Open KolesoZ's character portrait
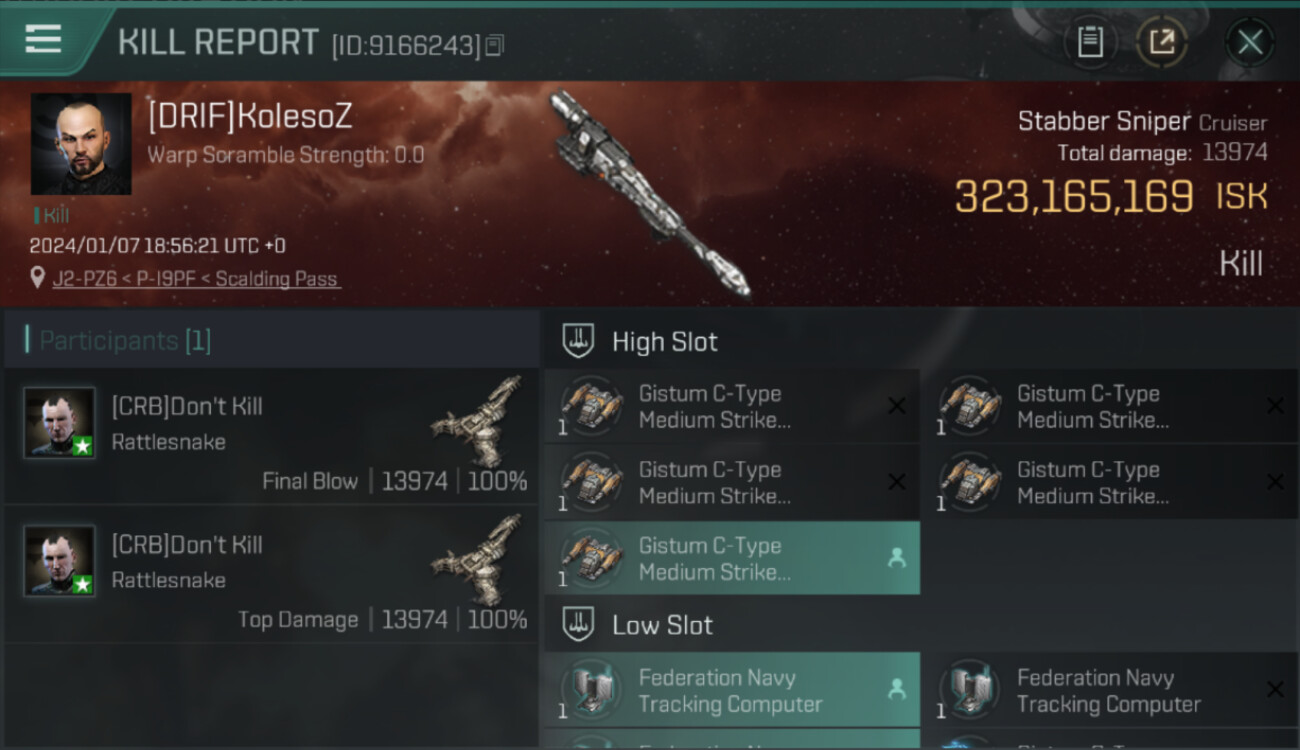Viewport: 1300px width, 750px height. coord(81,144)
